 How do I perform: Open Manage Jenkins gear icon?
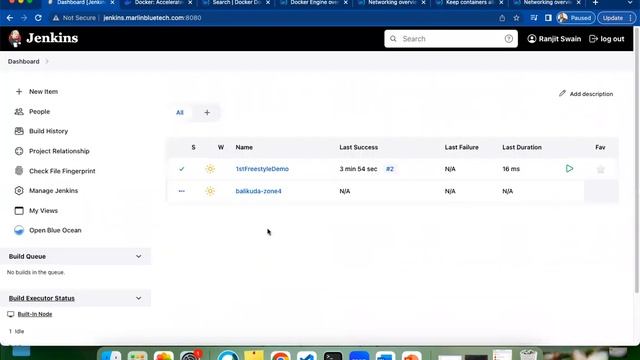click(19, 191)
